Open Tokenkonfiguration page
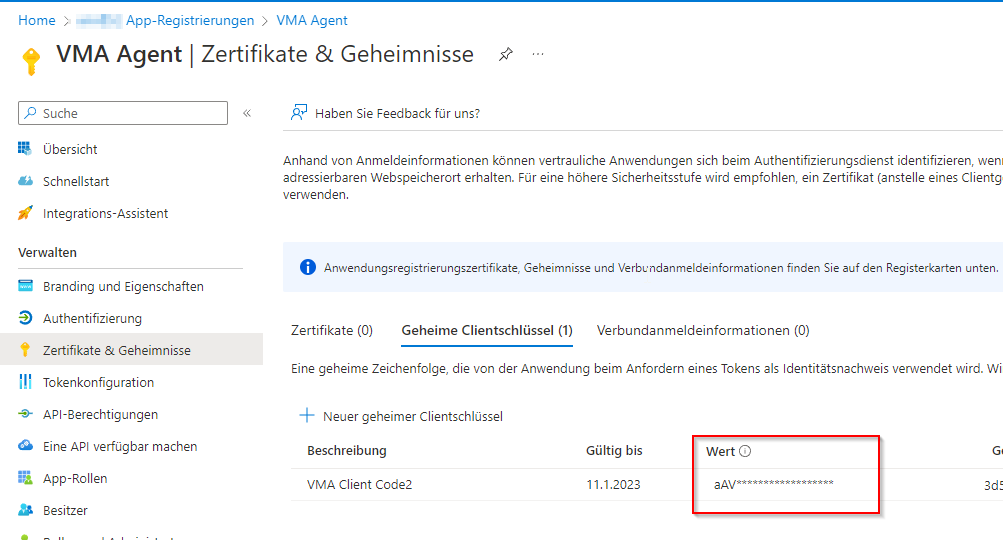The height and width of the screenshot is (540, 1003). tap(98, 383)
